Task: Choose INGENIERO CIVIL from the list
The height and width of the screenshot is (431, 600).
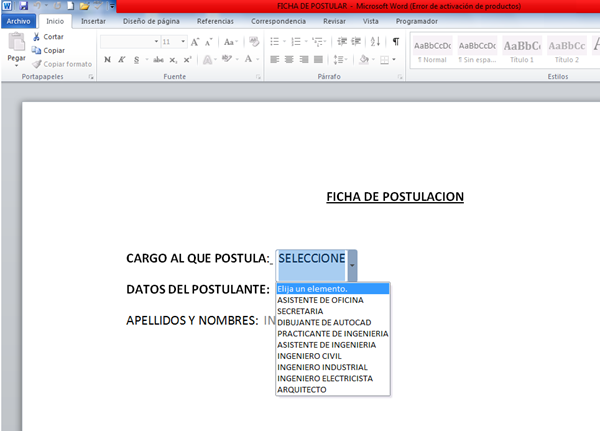Action: click(x=312, y=356)
